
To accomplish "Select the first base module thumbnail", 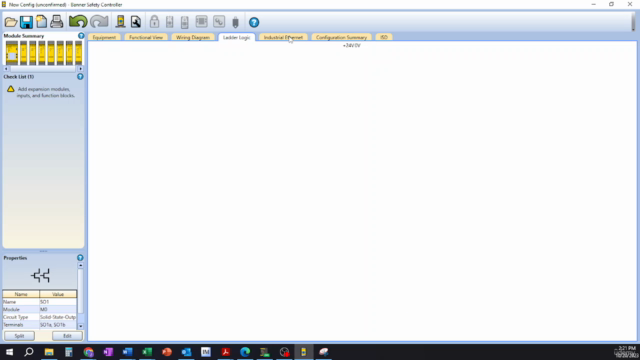I will tap(12, 53).
